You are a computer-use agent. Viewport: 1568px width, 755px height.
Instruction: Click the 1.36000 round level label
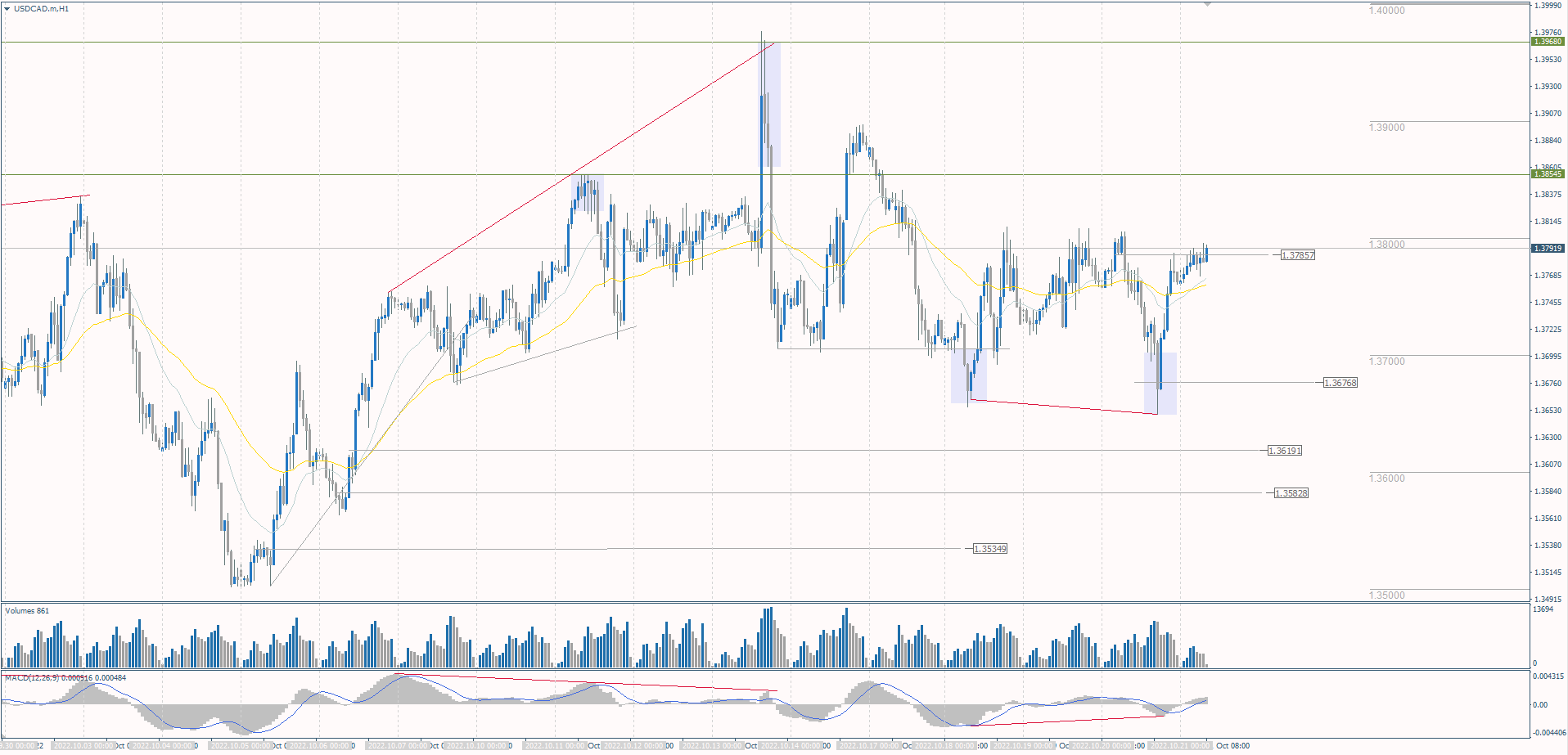(1387, 479)
